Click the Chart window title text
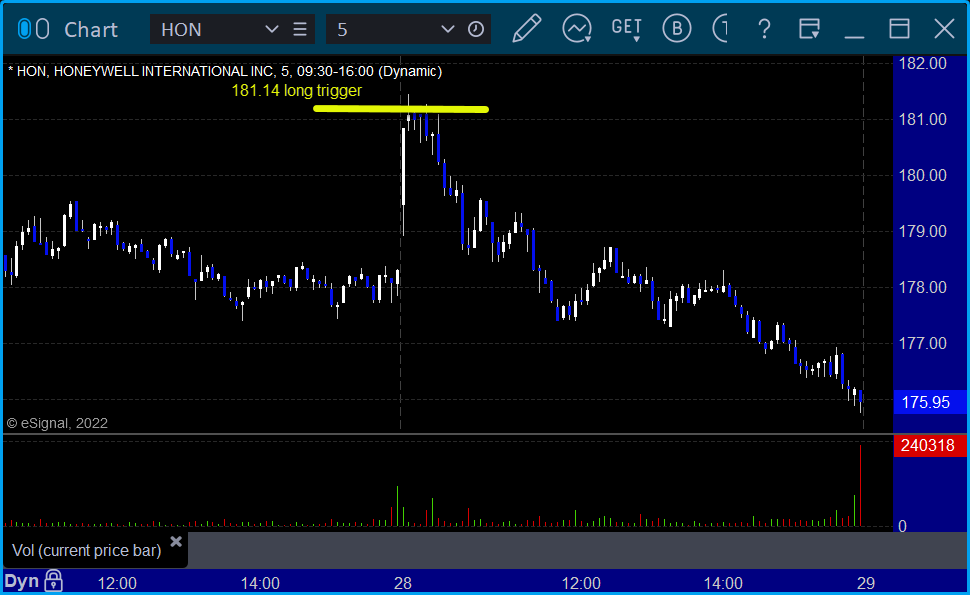The width and height of the screenshot is (970, 595). coord(91,30)
